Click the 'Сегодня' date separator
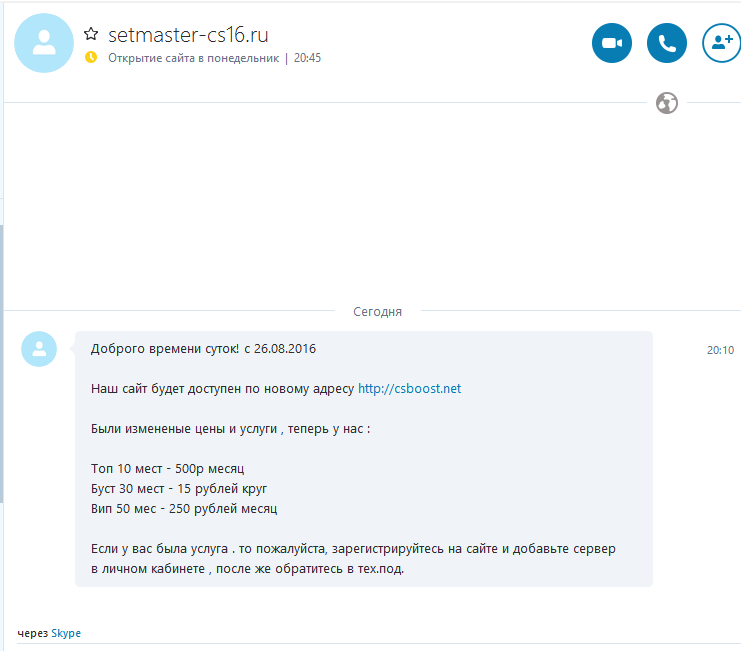The width and height of the screenshot is (741, 651). pyautogui.click(x=378, y=312)
